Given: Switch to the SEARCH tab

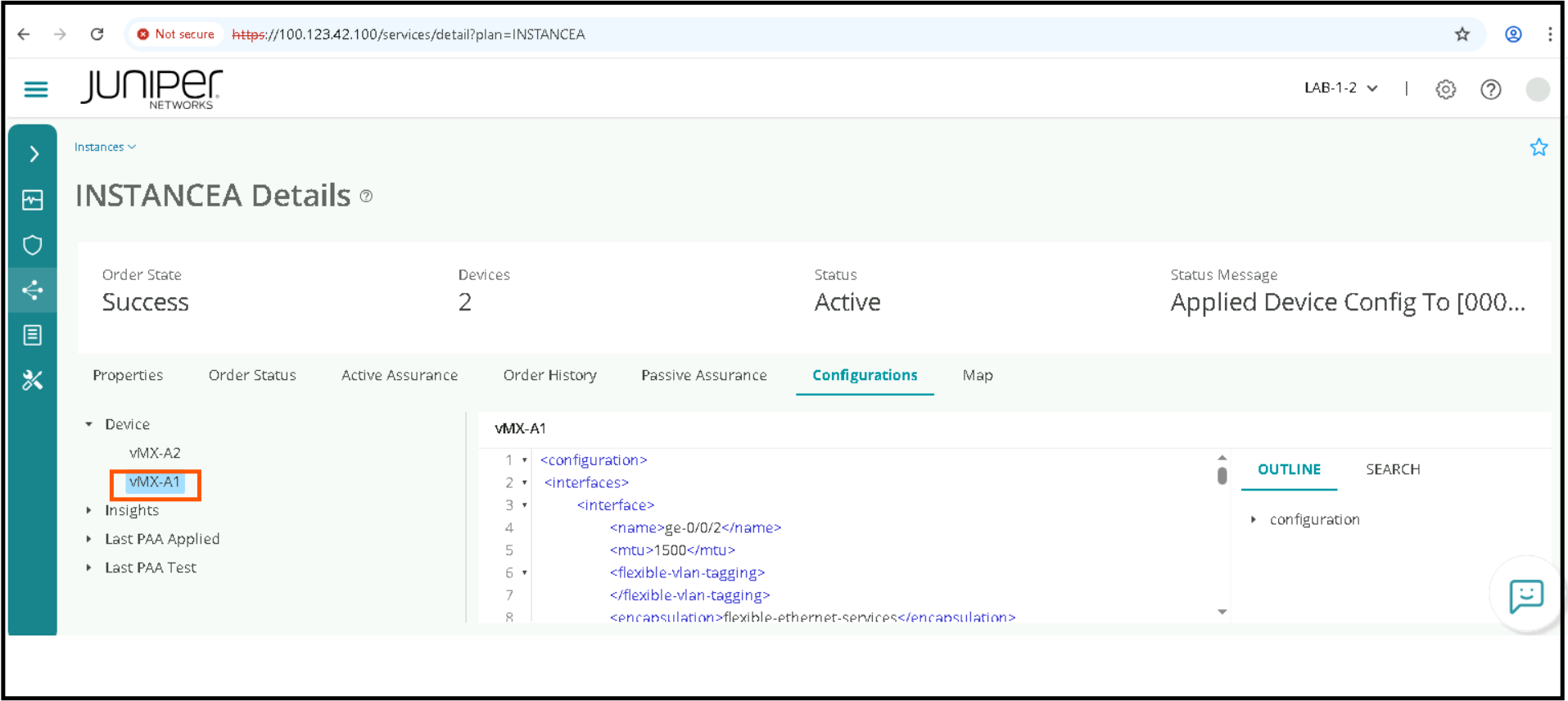Looking at the screenshot, I should tap(1392, 469).
